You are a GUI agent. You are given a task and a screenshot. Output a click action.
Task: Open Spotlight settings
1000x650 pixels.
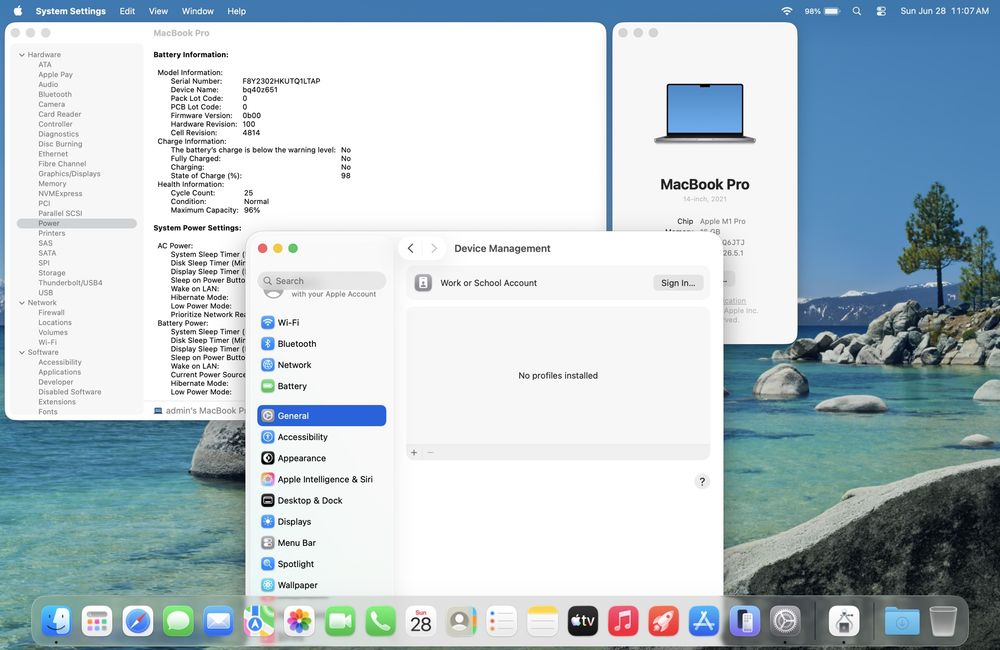tap(321, 564)
